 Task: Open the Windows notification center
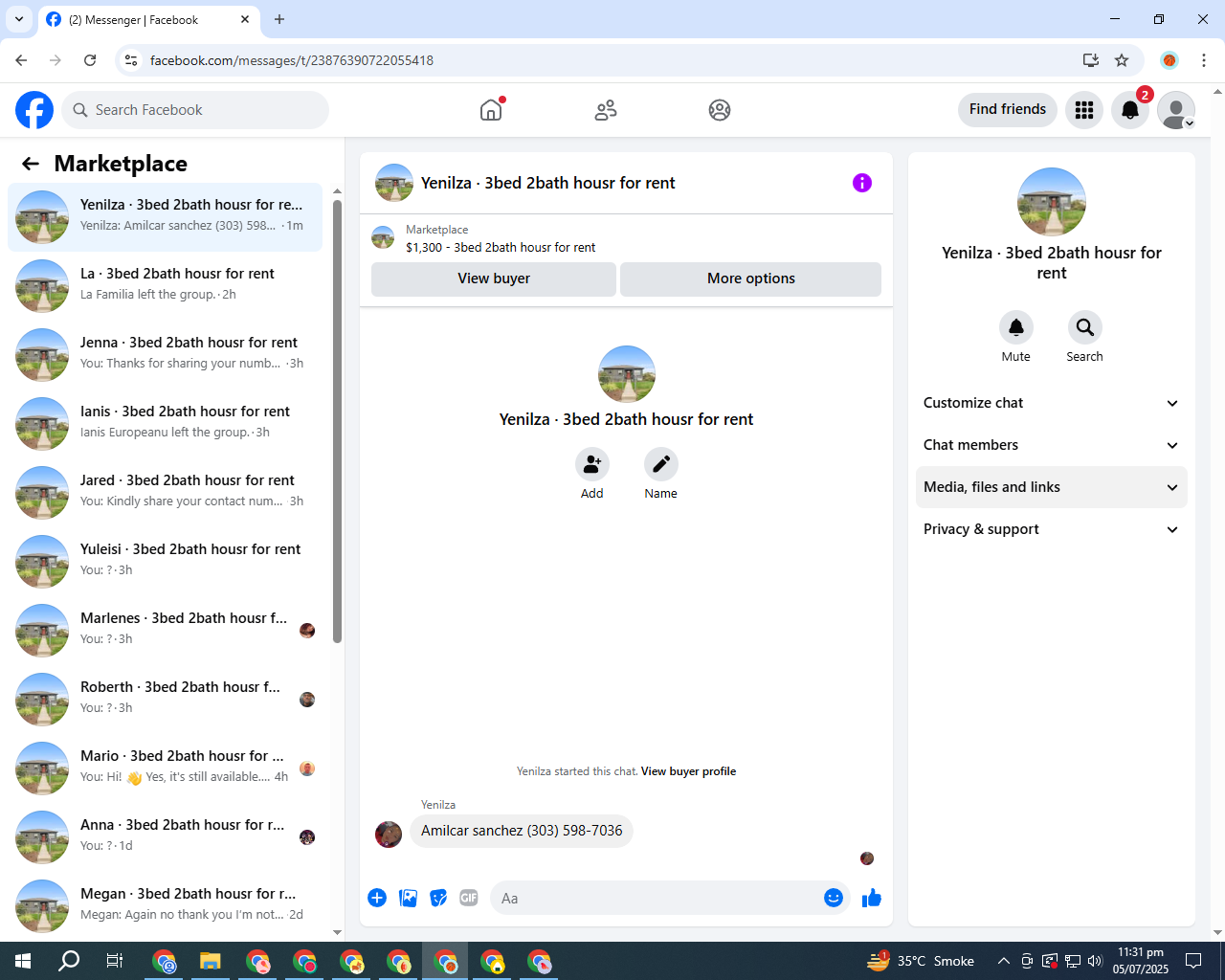1193,961
